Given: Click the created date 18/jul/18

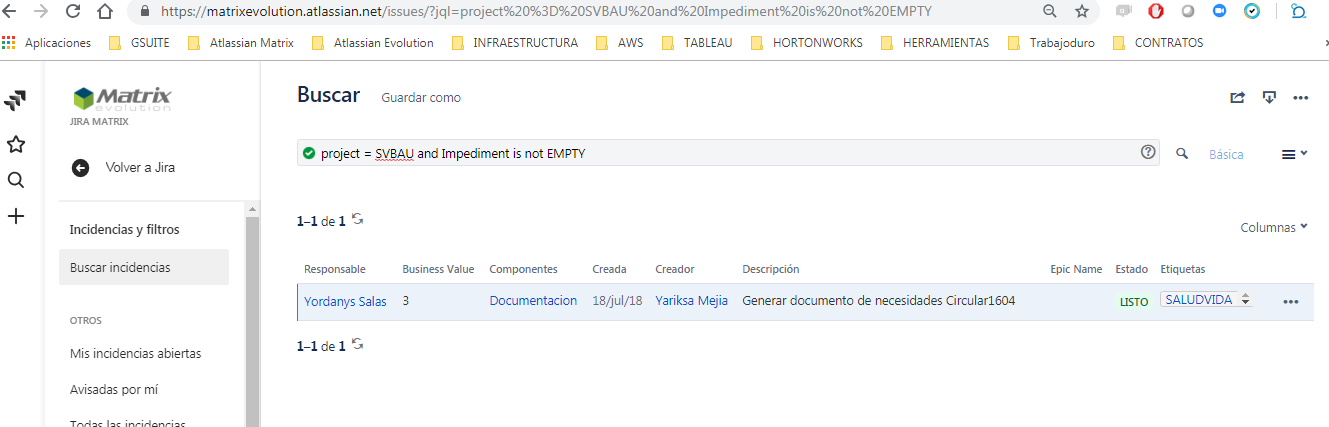Looking at the screenshot, I should (617, 301).
